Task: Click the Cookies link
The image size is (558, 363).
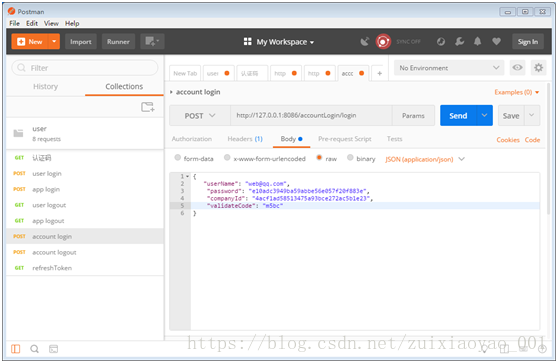Action: pyautogui.click(x=508, y=140)
